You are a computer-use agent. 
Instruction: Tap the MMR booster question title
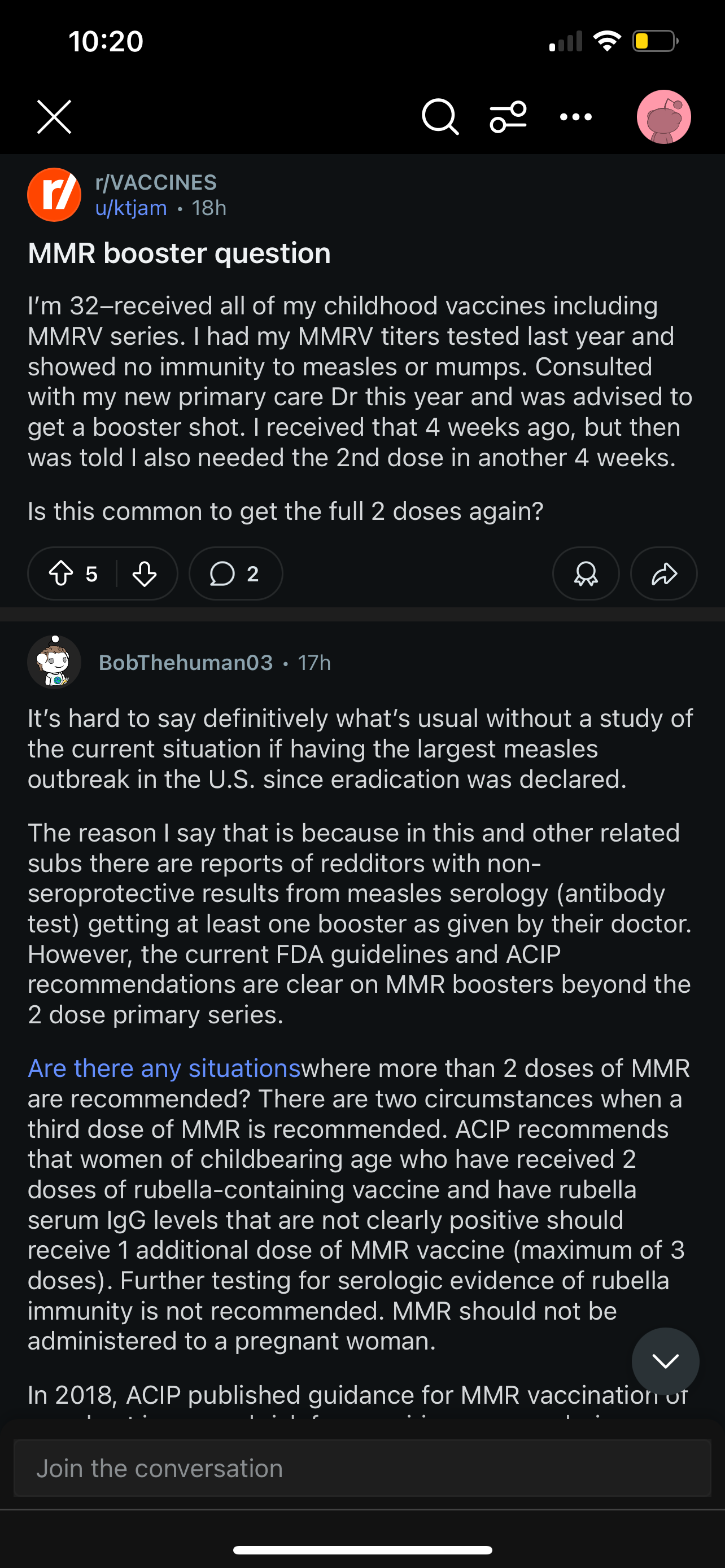point(179,253)
